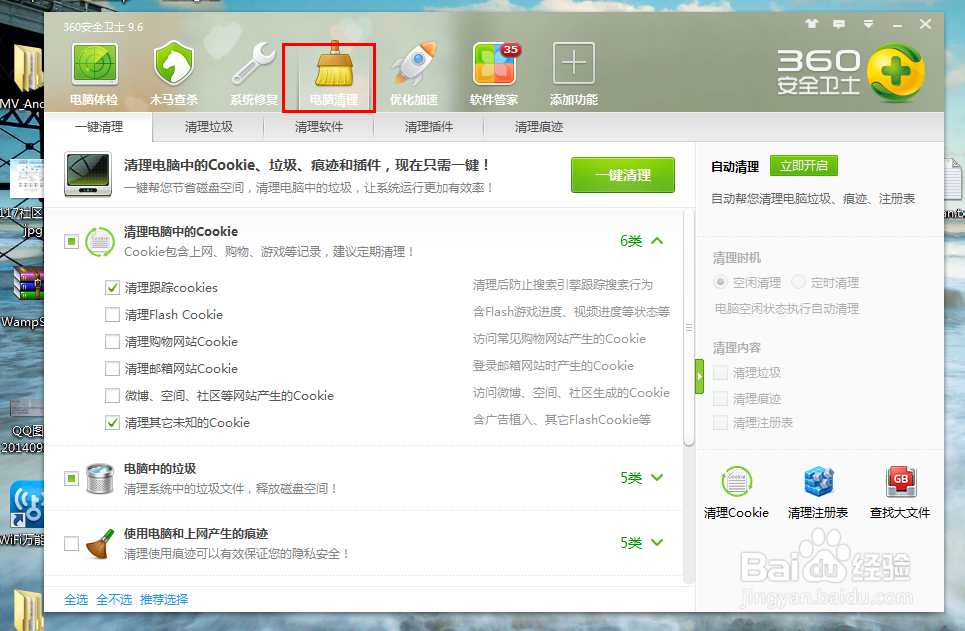The image size is (965, 631).
Task: Minimize the 360安全卫士 window
Action: point(897,25)
